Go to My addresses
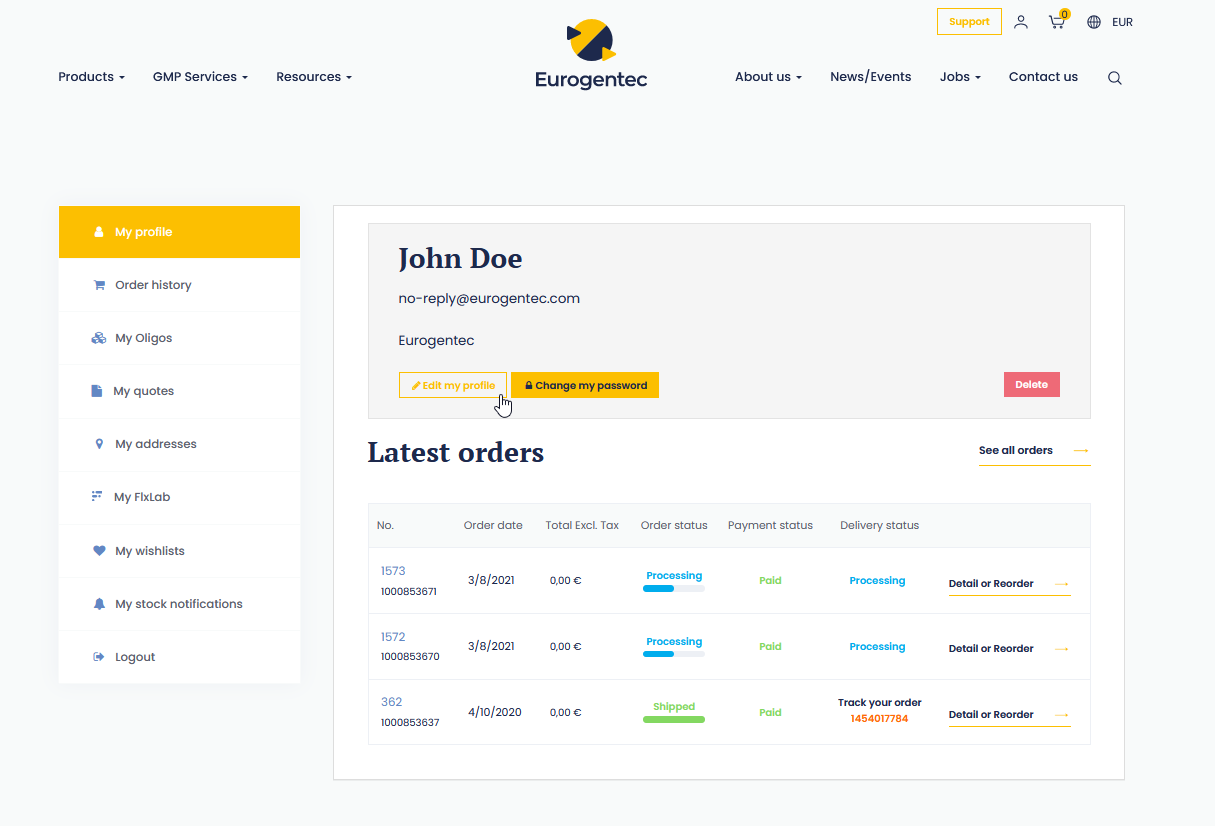 [x=179, y=444]
